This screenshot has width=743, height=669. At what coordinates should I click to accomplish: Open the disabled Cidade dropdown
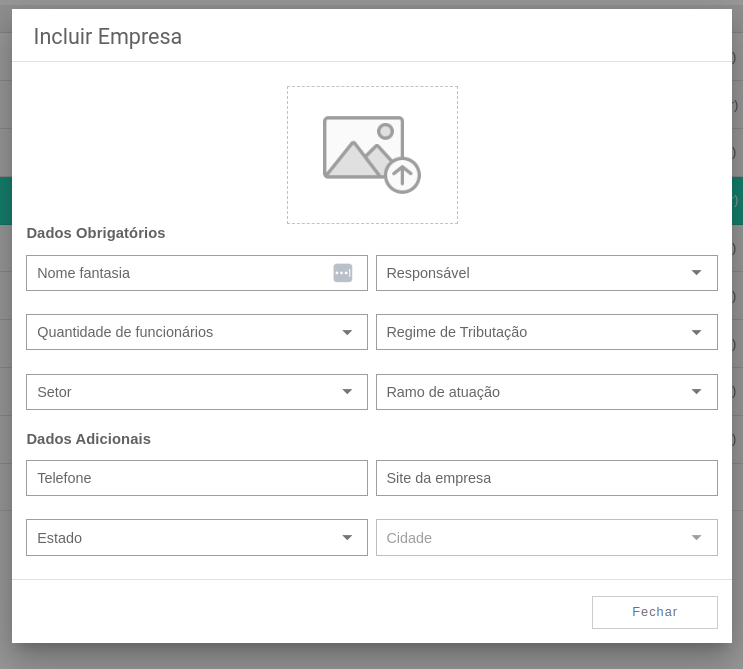[547, 537]
